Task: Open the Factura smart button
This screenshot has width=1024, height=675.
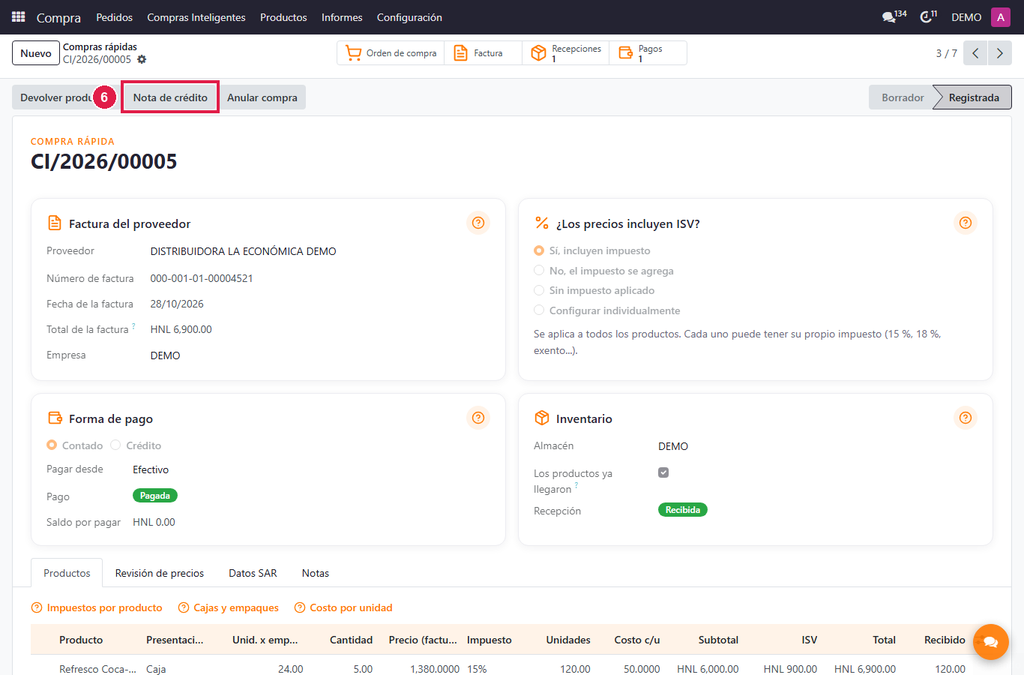Action: pyautogui.click(x=483, y=53)
